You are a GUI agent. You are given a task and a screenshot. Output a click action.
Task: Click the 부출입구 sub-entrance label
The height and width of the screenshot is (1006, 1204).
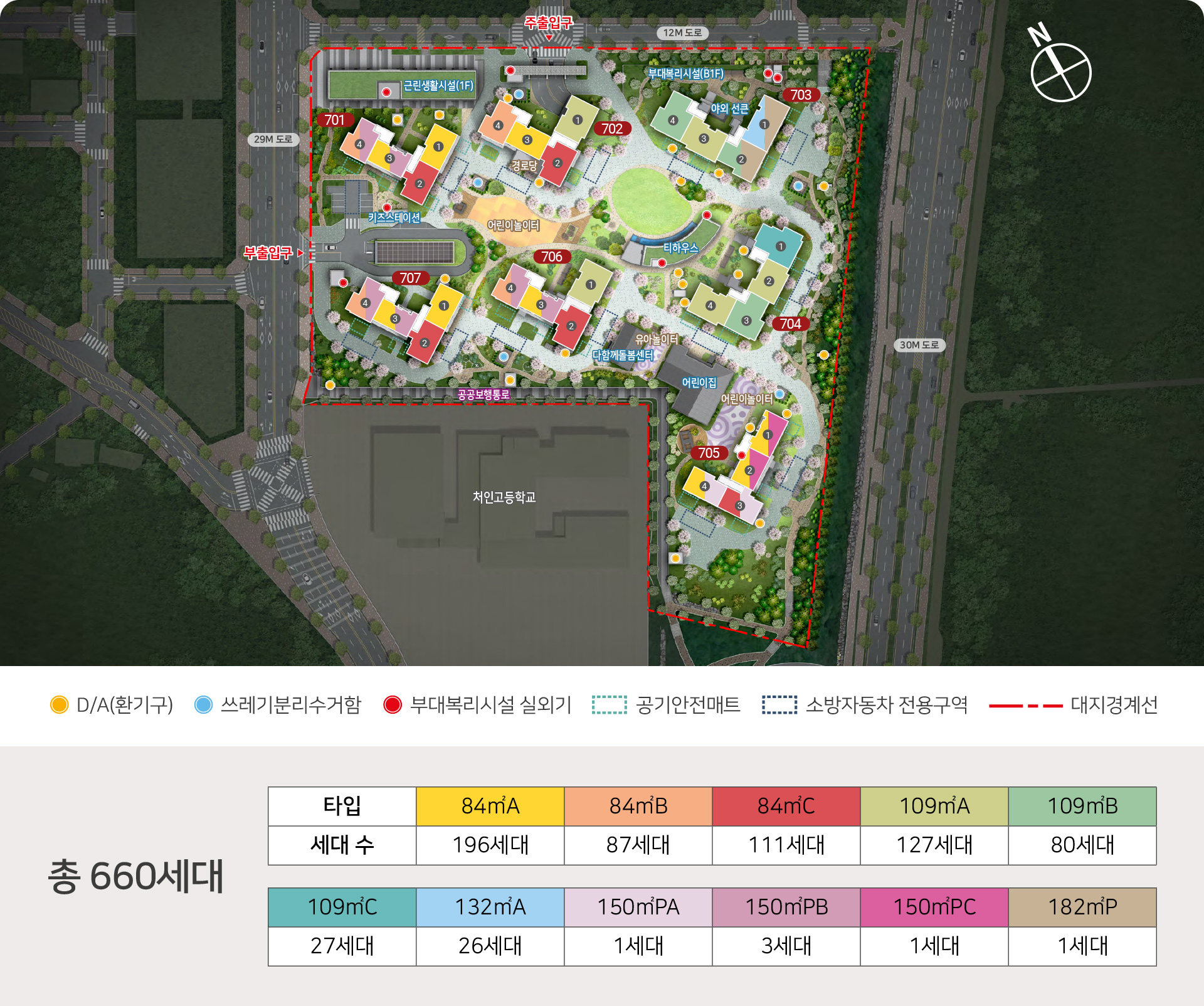click(x=268, y=253)
